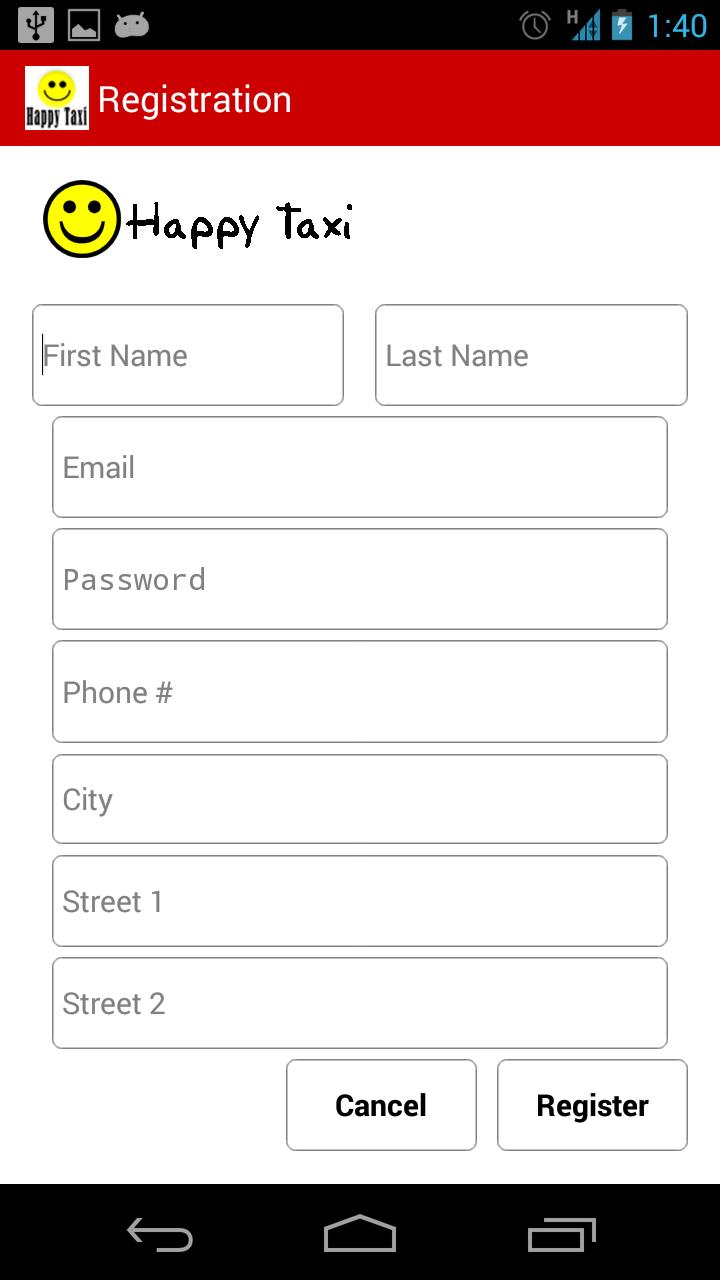Click the Cancel button
720x1280 pixels.
point(381,1105)
